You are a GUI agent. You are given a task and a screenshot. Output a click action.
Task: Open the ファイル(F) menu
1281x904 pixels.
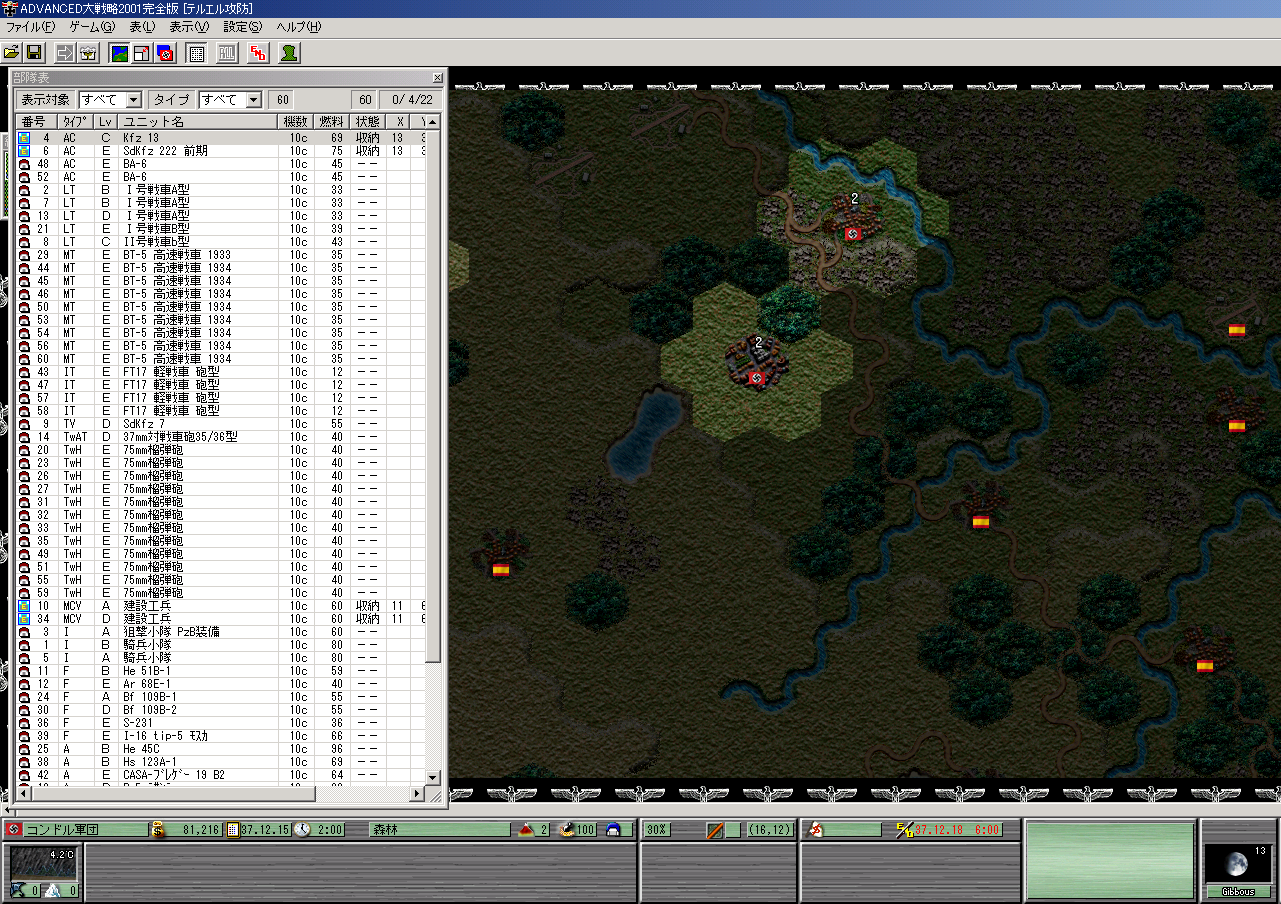click(x=30, y=27)
